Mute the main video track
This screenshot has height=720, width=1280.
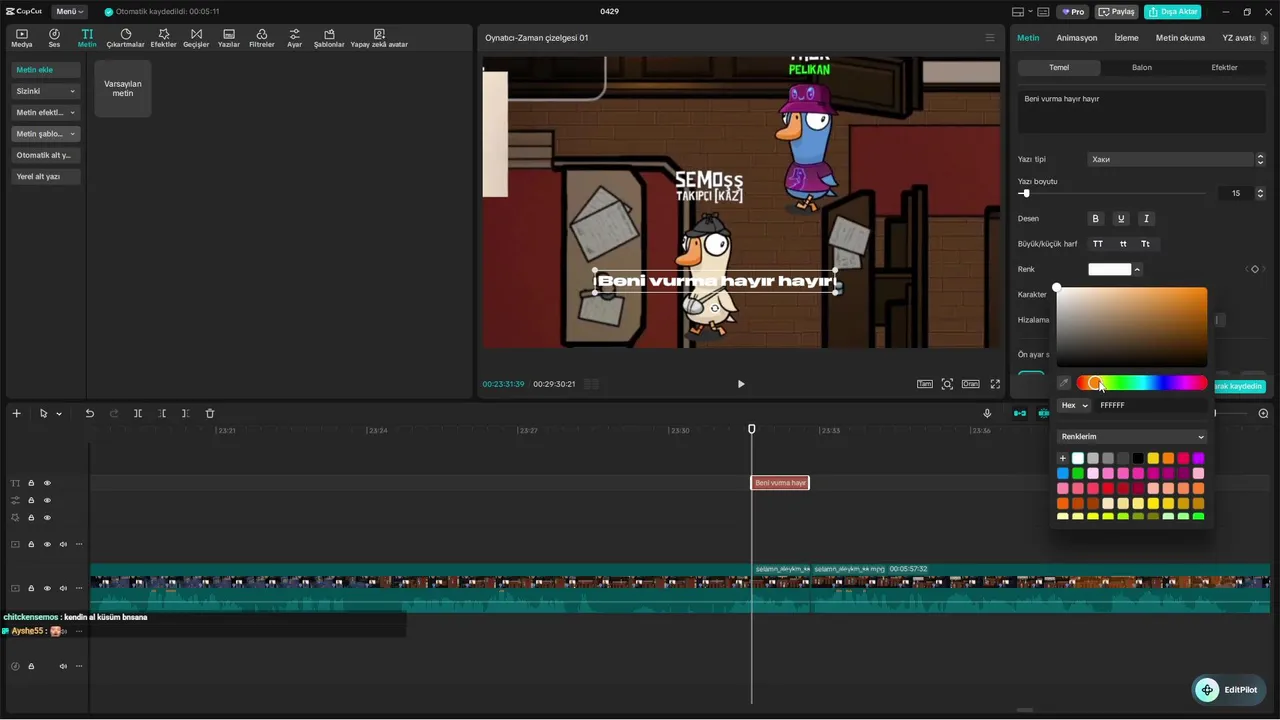pyautogui.click(x=63, y=588)
